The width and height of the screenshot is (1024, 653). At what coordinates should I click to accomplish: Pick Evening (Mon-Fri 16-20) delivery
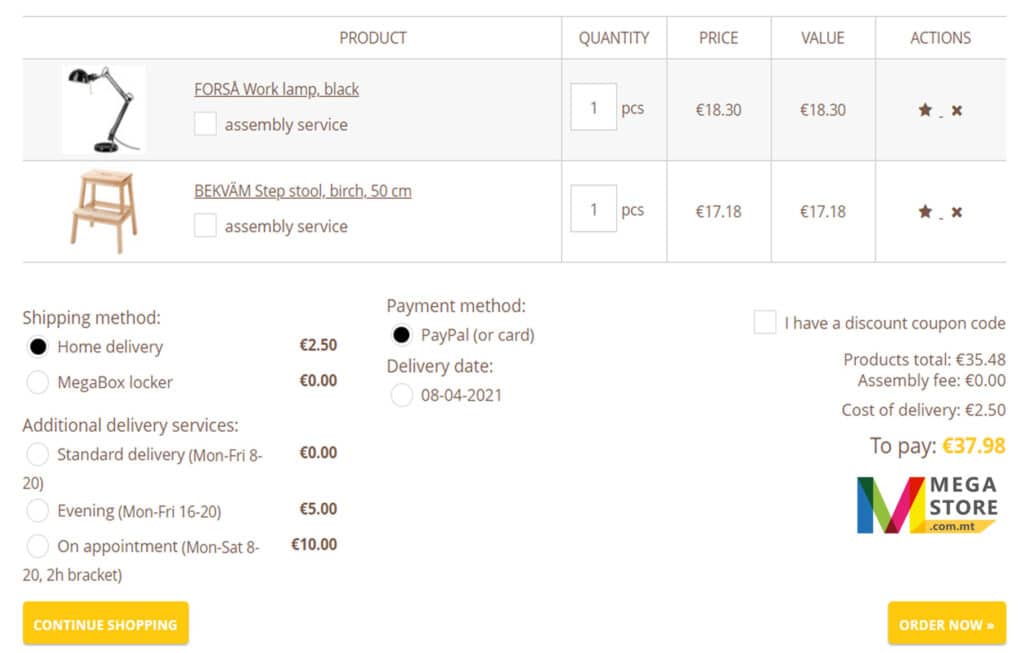point(38,511)
